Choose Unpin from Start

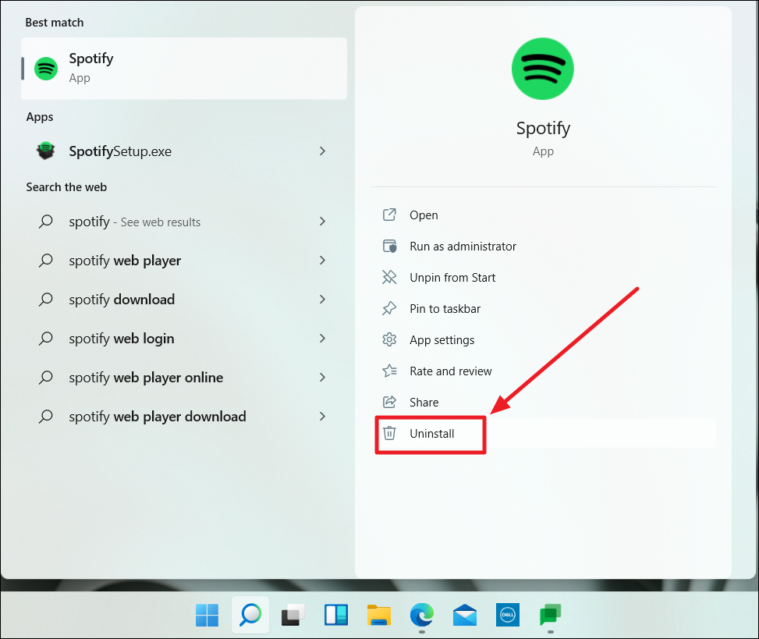(545, 277)
